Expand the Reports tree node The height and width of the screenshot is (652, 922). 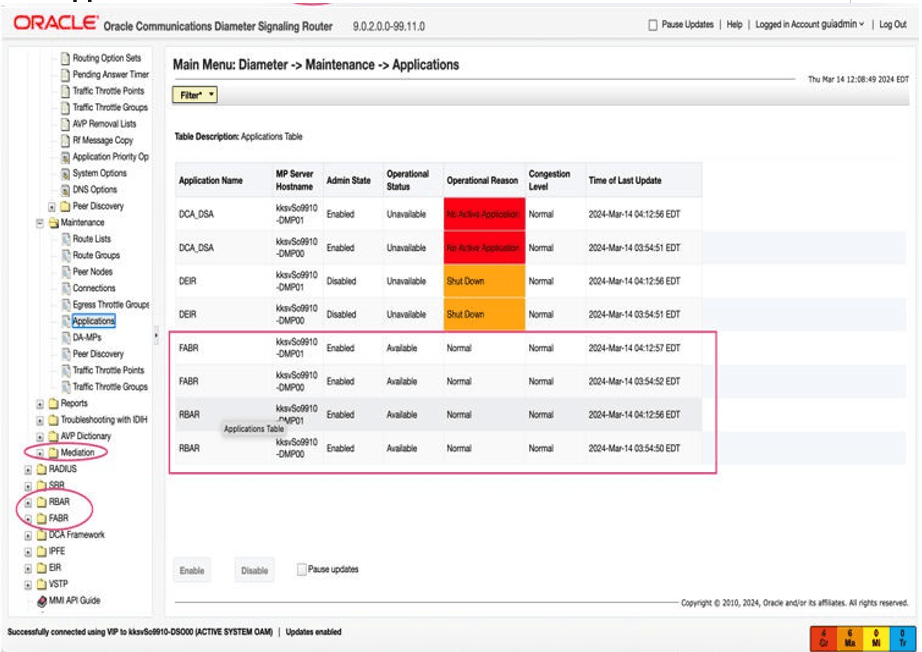click(x=40, y=404)
